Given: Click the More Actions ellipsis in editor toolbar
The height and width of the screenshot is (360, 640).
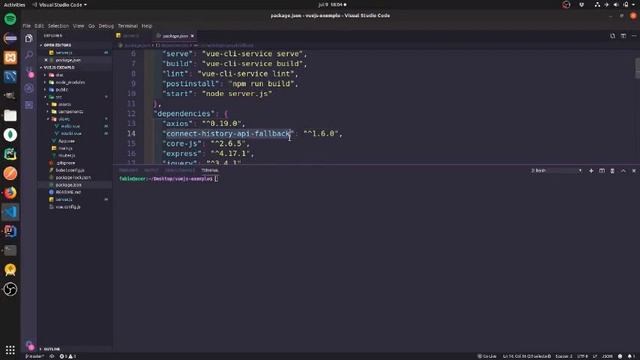Looking at the screenshot, I should coord(634,36).
